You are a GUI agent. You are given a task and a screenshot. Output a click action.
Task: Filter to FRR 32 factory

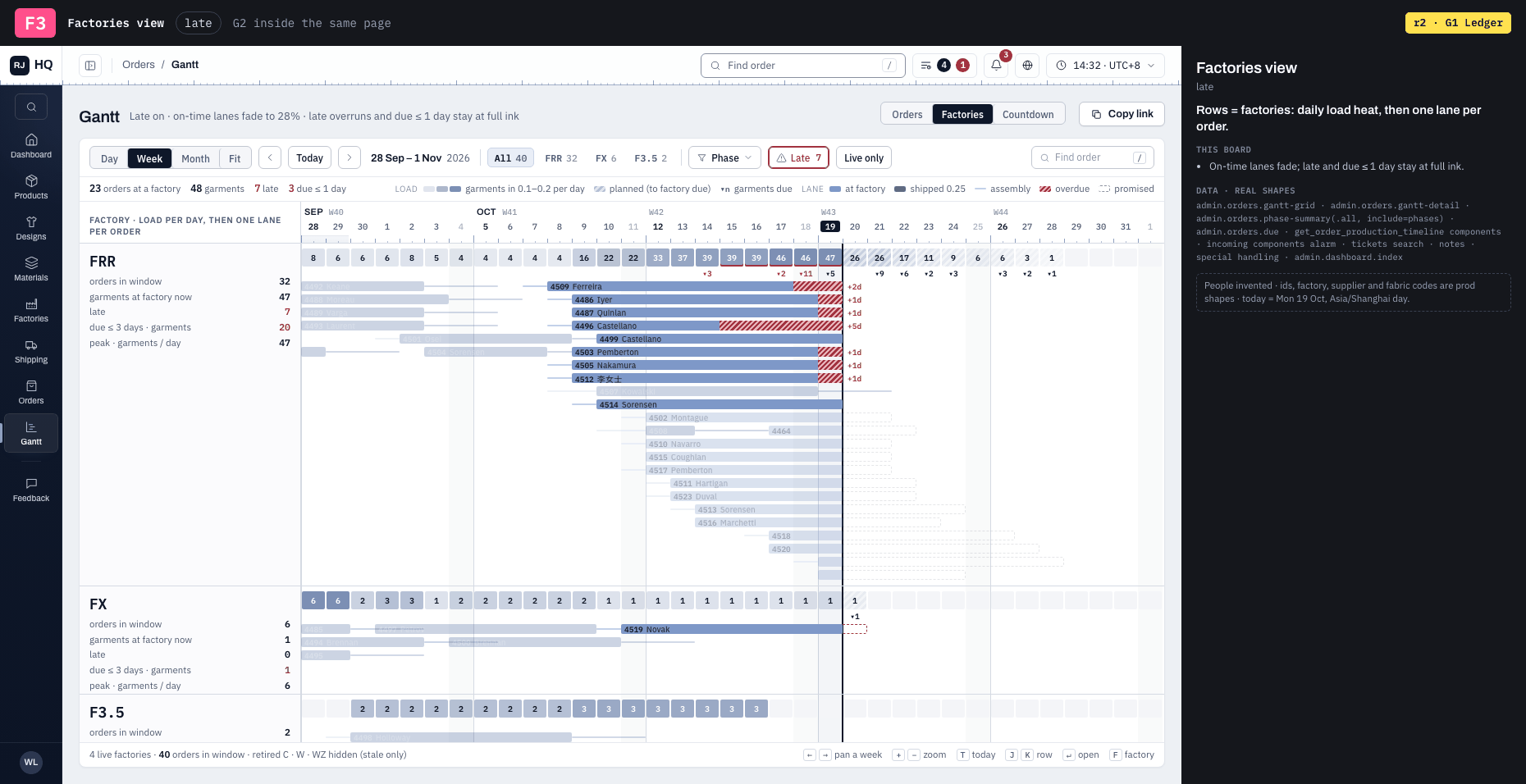tap(561, 158)
